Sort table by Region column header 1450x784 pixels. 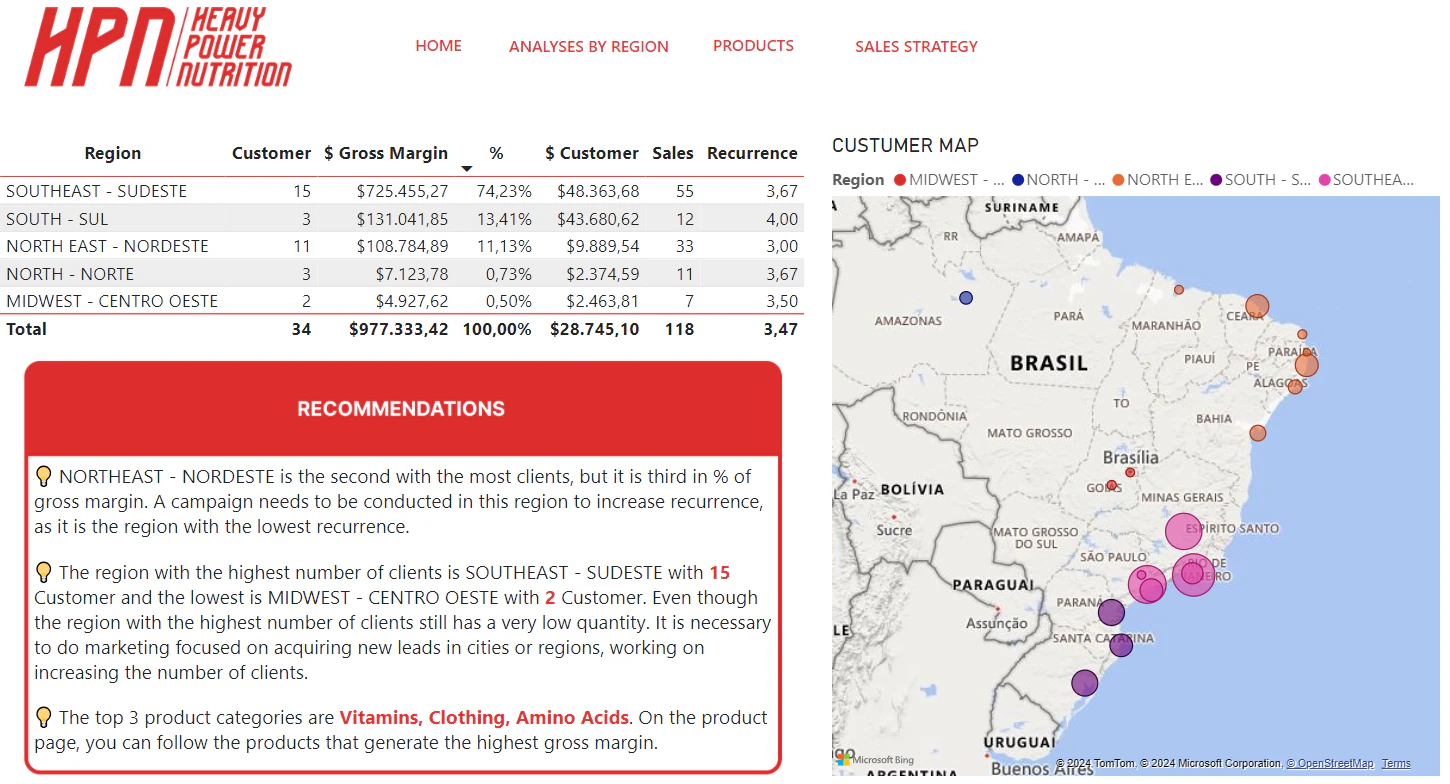coord(113,153)
